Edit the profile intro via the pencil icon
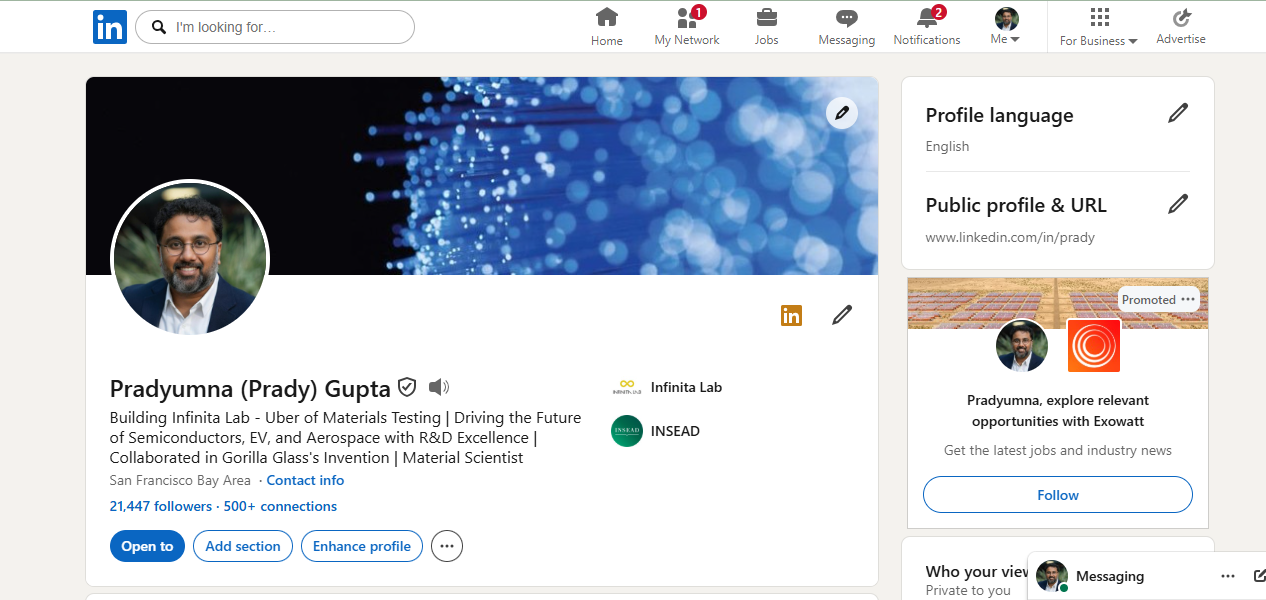The image size is (1266, 600). [x=842, y=316]
